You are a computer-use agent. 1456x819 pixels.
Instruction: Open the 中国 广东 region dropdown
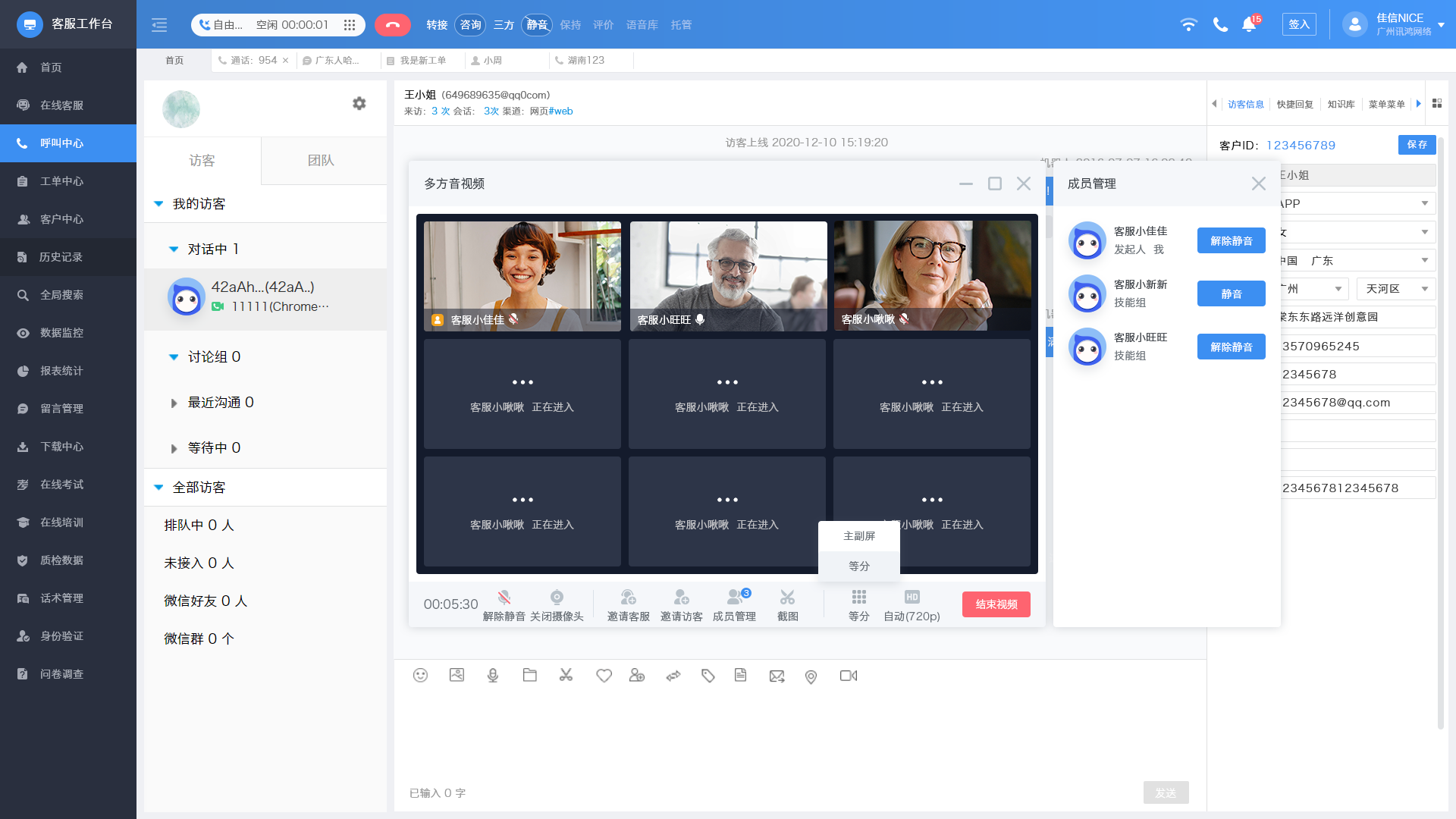1357,260
